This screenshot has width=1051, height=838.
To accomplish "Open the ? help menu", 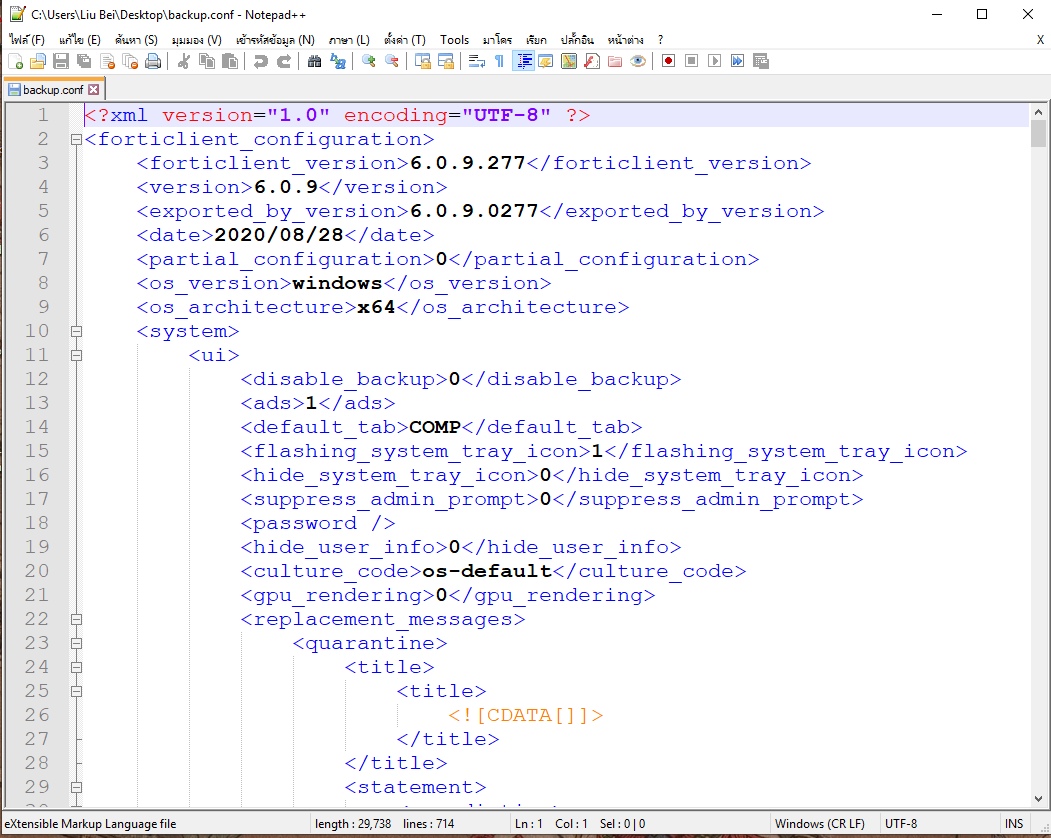I will pyautogui.click(x=660, y=40).
